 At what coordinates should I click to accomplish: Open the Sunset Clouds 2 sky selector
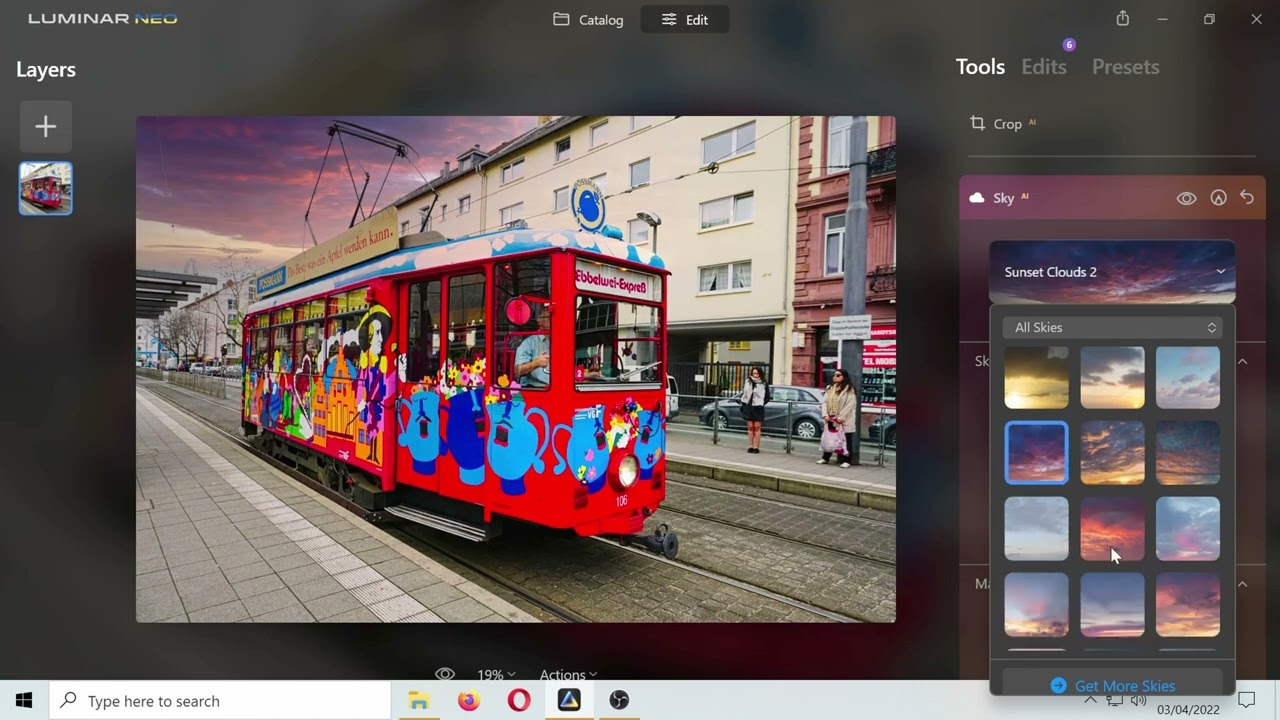1112,272
